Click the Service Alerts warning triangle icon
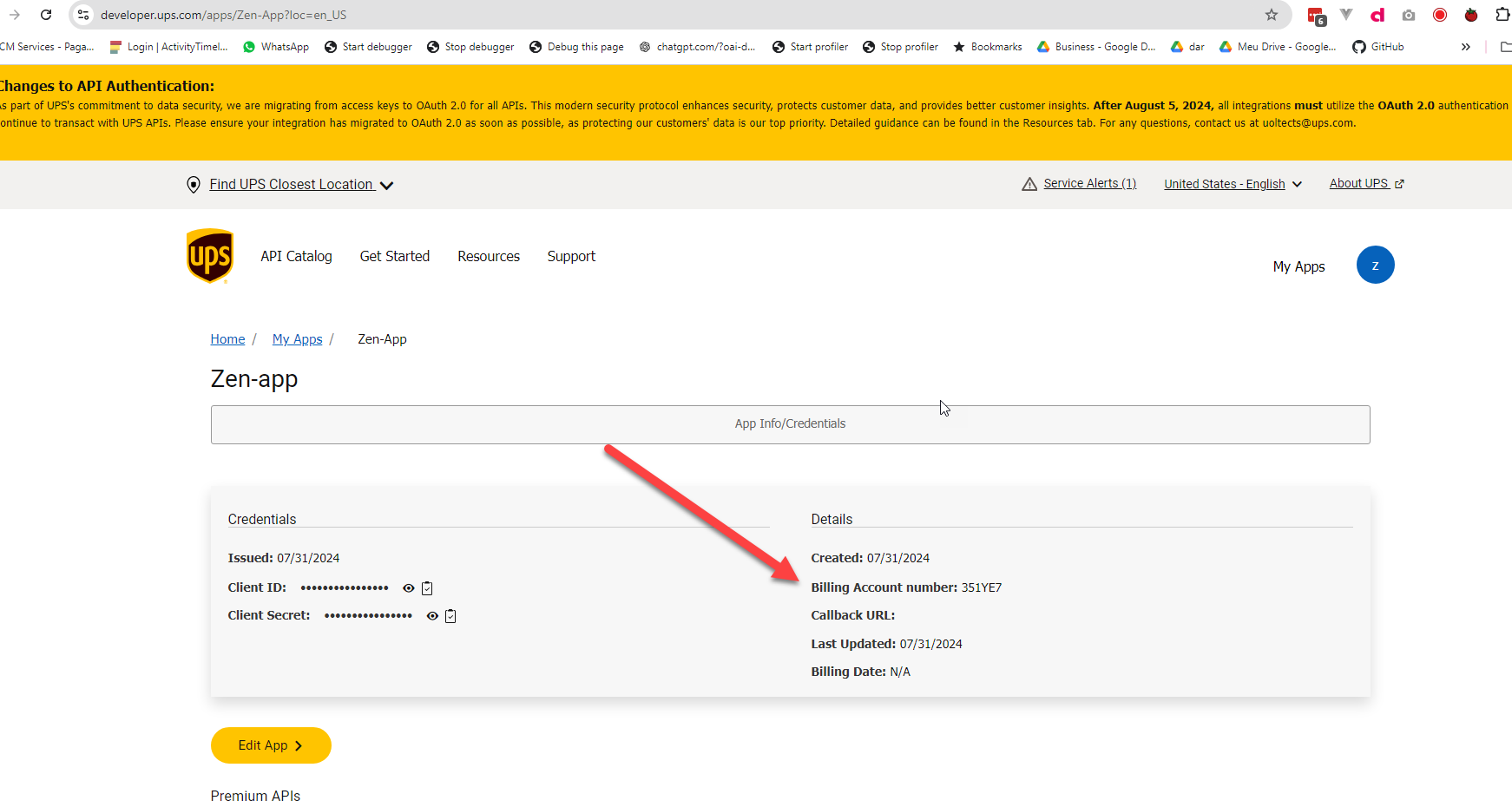The image size is (1512, 807). point(1029,184)
